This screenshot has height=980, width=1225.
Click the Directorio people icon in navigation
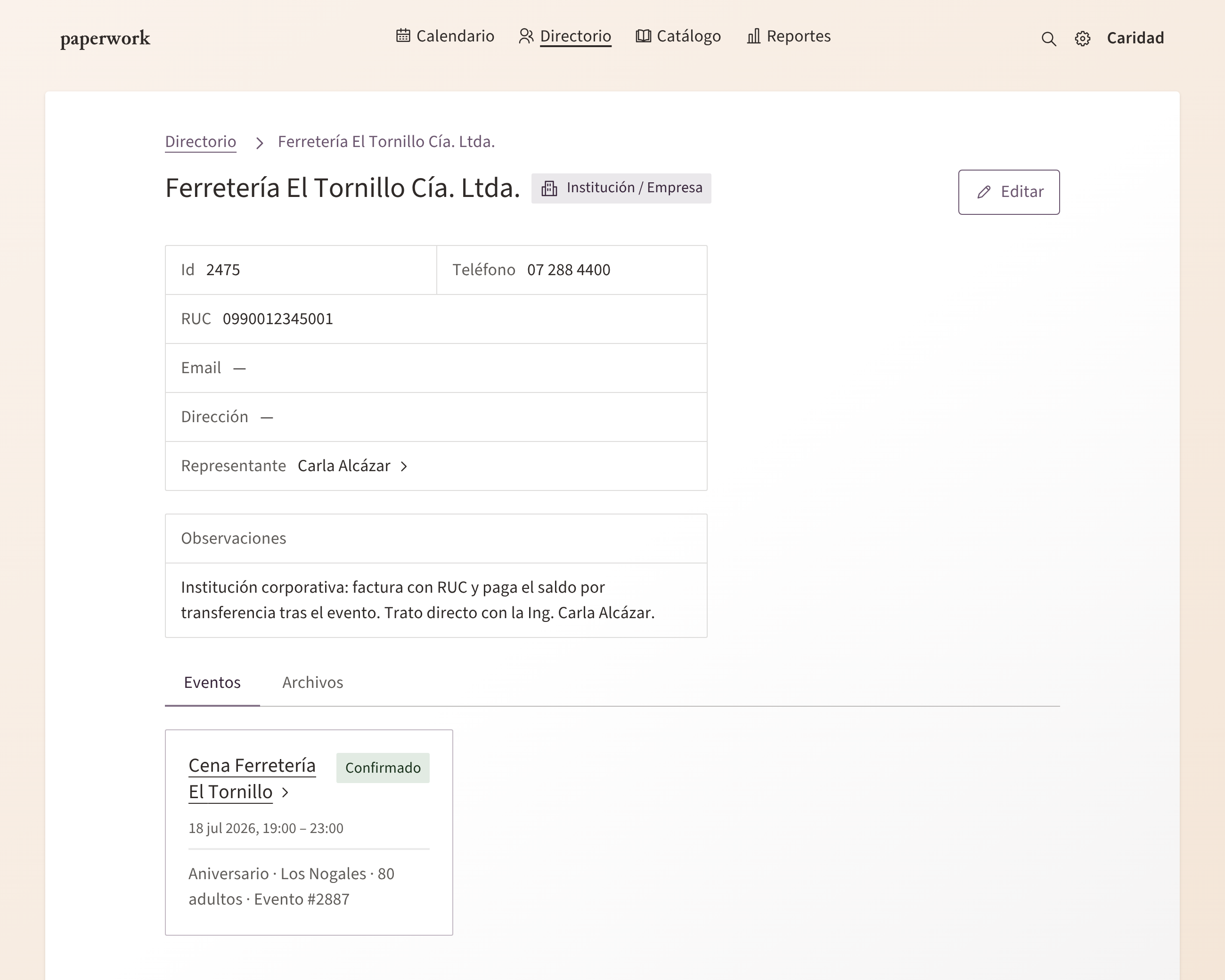click(x=526, y=36)
